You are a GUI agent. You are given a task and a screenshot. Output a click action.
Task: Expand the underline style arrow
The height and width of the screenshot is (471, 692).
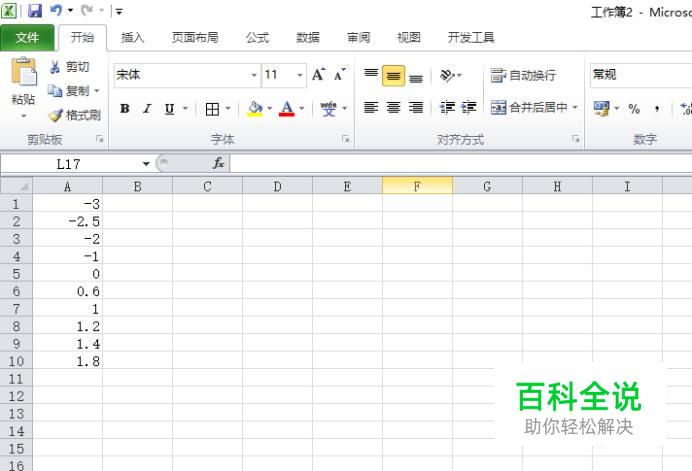tap(185, 109)
